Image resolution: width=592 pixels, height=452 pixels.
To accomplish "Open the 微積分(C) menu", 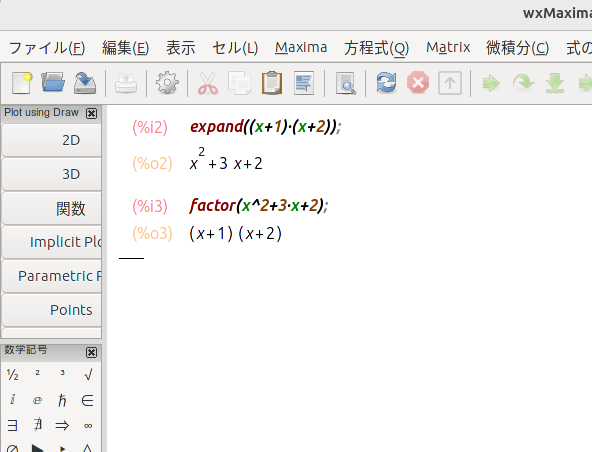I will (x=517, y=48).
